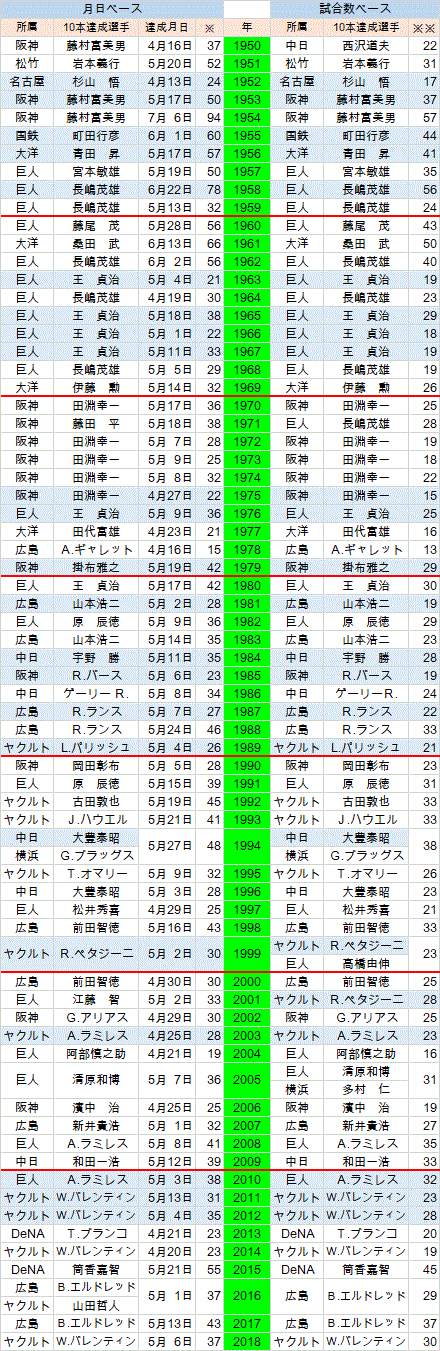This screenshot has height=1351, width=440.
Task: Select the green 2012 year cell
Action: [x=247, y=1216]
